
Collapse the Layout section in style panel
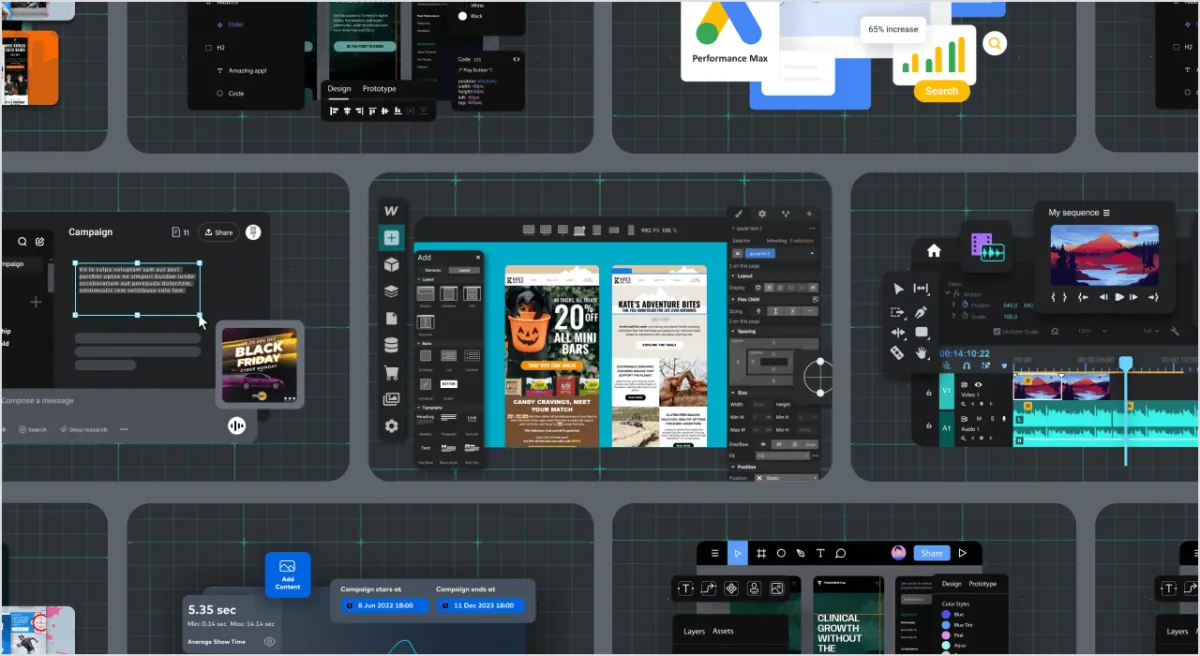(733, 275)
